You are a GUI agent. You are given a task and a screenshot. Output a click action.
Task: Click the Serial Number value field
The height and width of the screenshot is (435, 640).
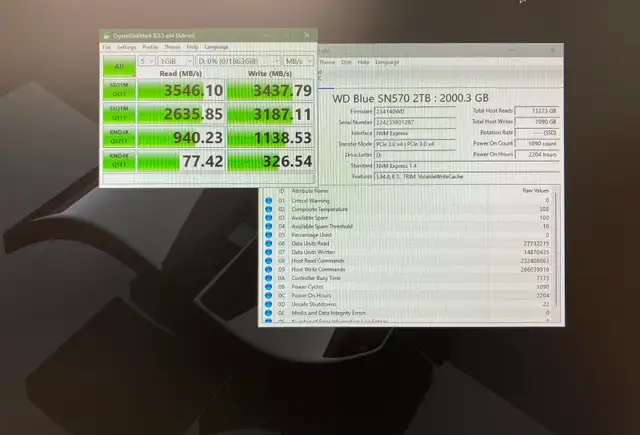(415, 122)
